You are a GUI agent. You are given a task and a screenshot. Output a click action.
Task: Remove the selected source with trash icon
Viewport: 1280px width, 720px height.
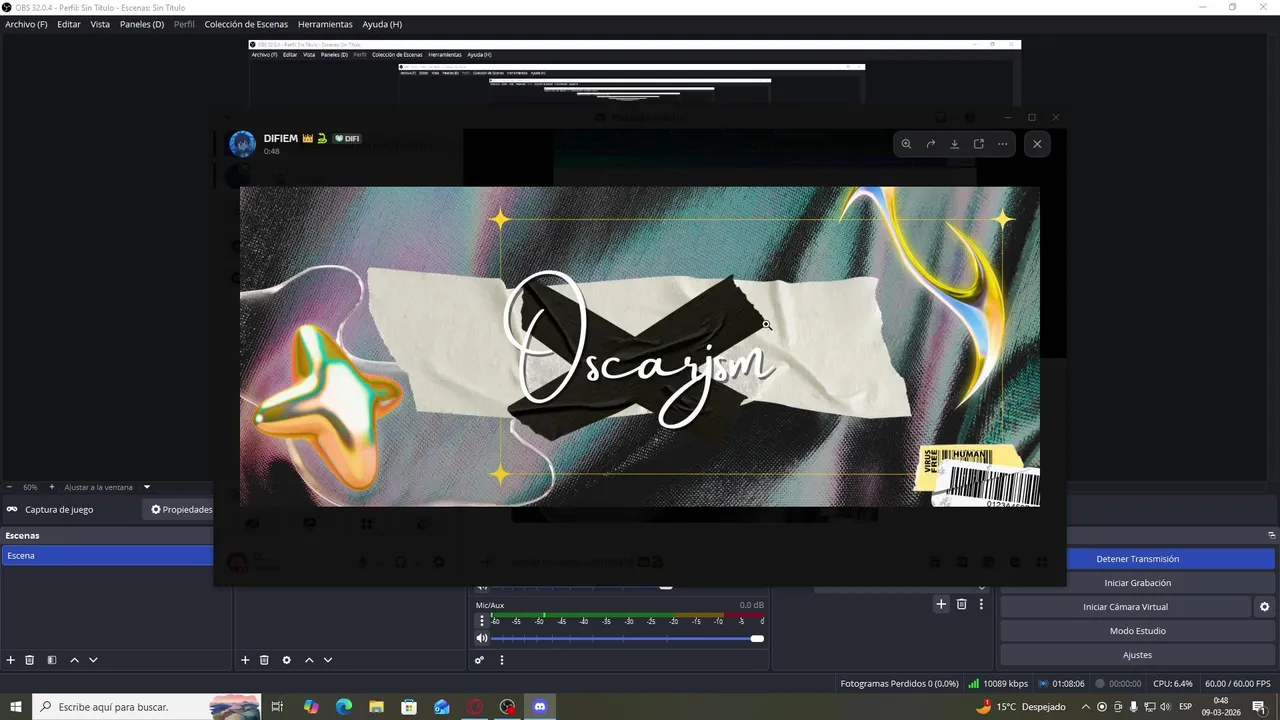point(264,660)
